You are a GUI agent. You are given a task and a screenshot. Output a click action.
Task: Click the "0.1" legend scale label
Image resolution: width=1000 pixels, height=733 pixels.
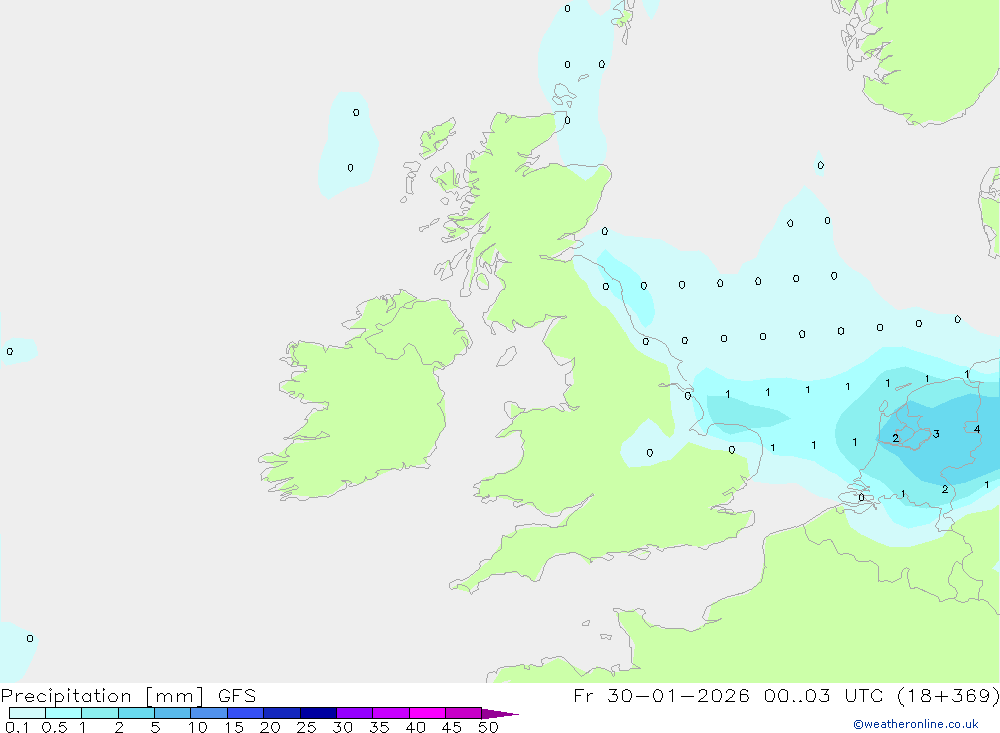coord(17,727)
